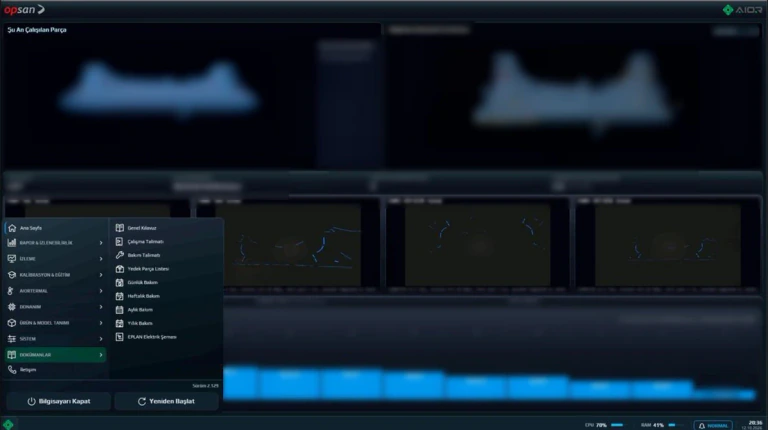Viewport: 768px width, 430px height.
Task: Expand the Sistem submenu chevron
Action: click(101, 338)
